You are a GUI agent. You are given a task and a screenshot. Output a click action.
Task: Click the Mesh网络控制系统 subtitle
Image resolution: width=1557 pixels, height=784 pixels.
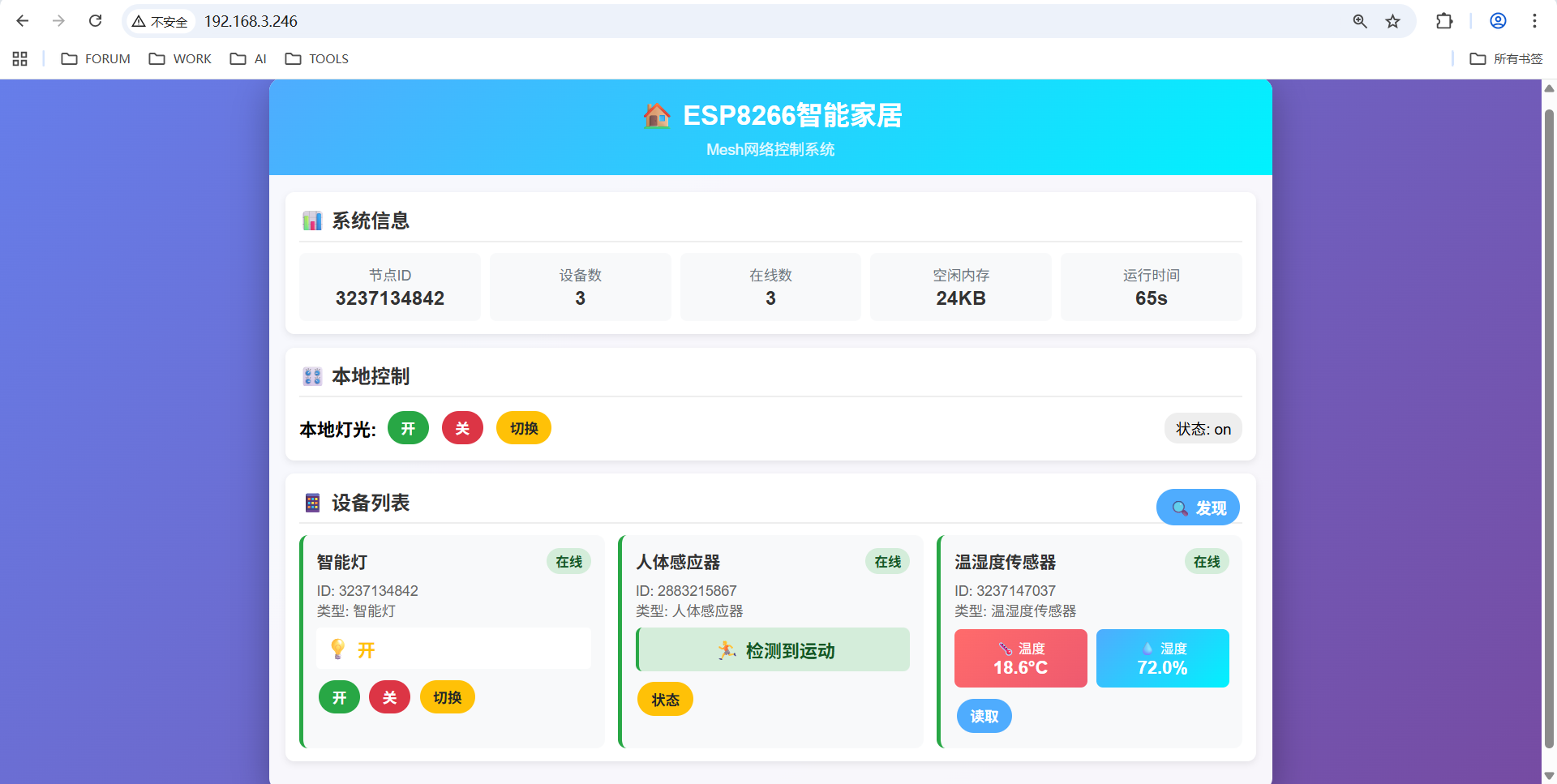click(x=770, y=149)
